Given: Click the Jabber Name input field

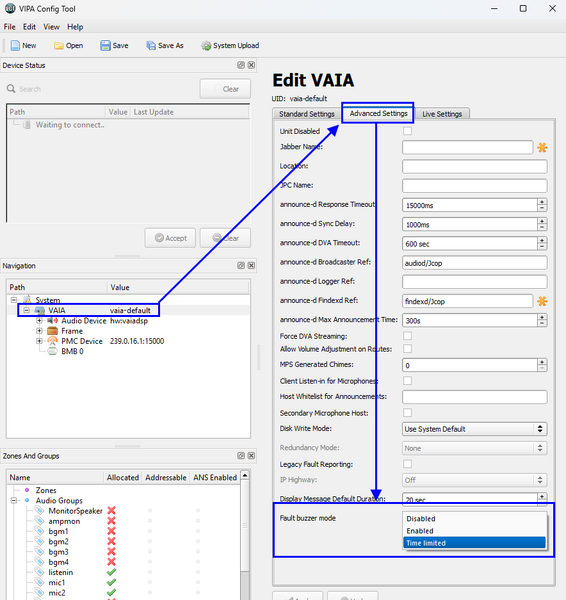Looking at the screenshot, I should [x=468, y=147].
